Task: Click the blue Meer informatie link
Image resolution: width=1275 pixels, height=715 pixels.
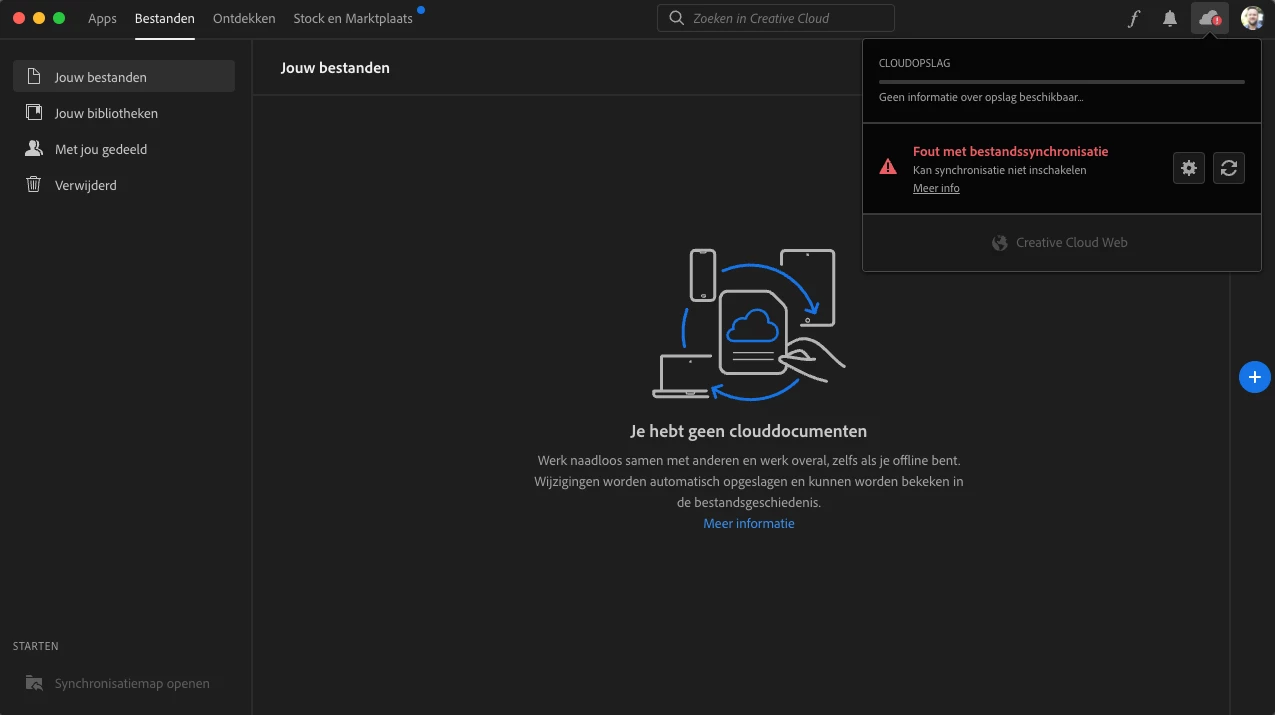Action: pos(749,523)
